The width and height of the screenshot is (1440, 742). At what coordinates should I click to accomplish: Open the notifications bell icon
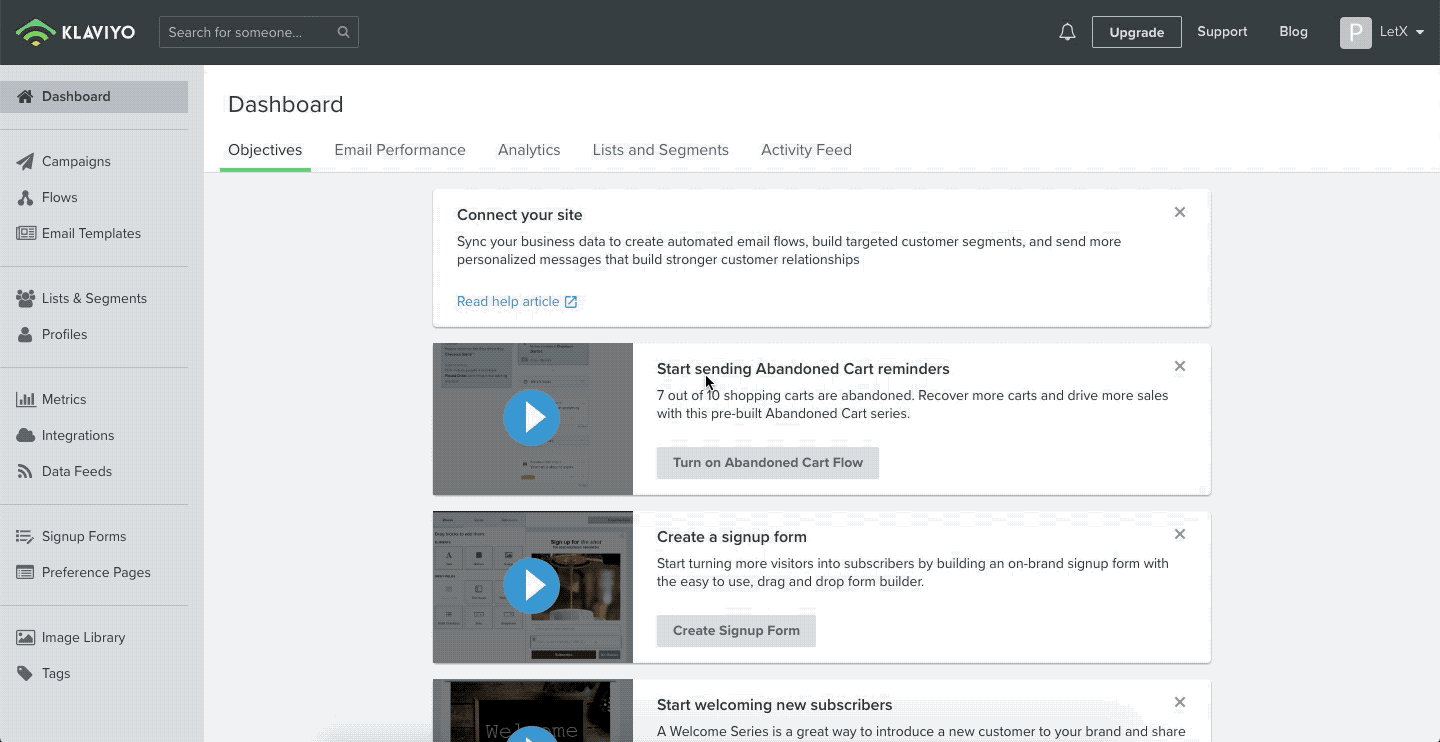click(1067, 32)
